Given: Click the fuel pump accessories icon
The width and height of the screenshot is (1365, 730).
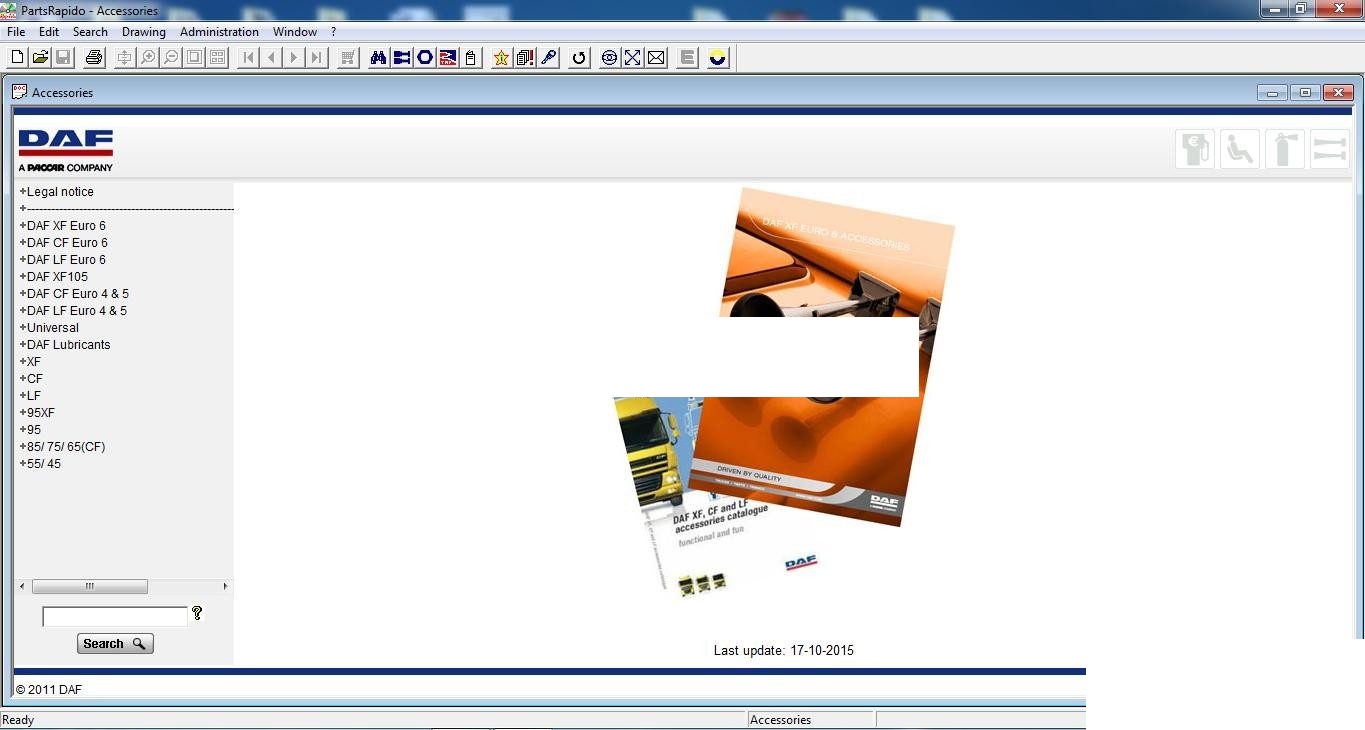Looking at the screenshot, I should pos(1195,150).
